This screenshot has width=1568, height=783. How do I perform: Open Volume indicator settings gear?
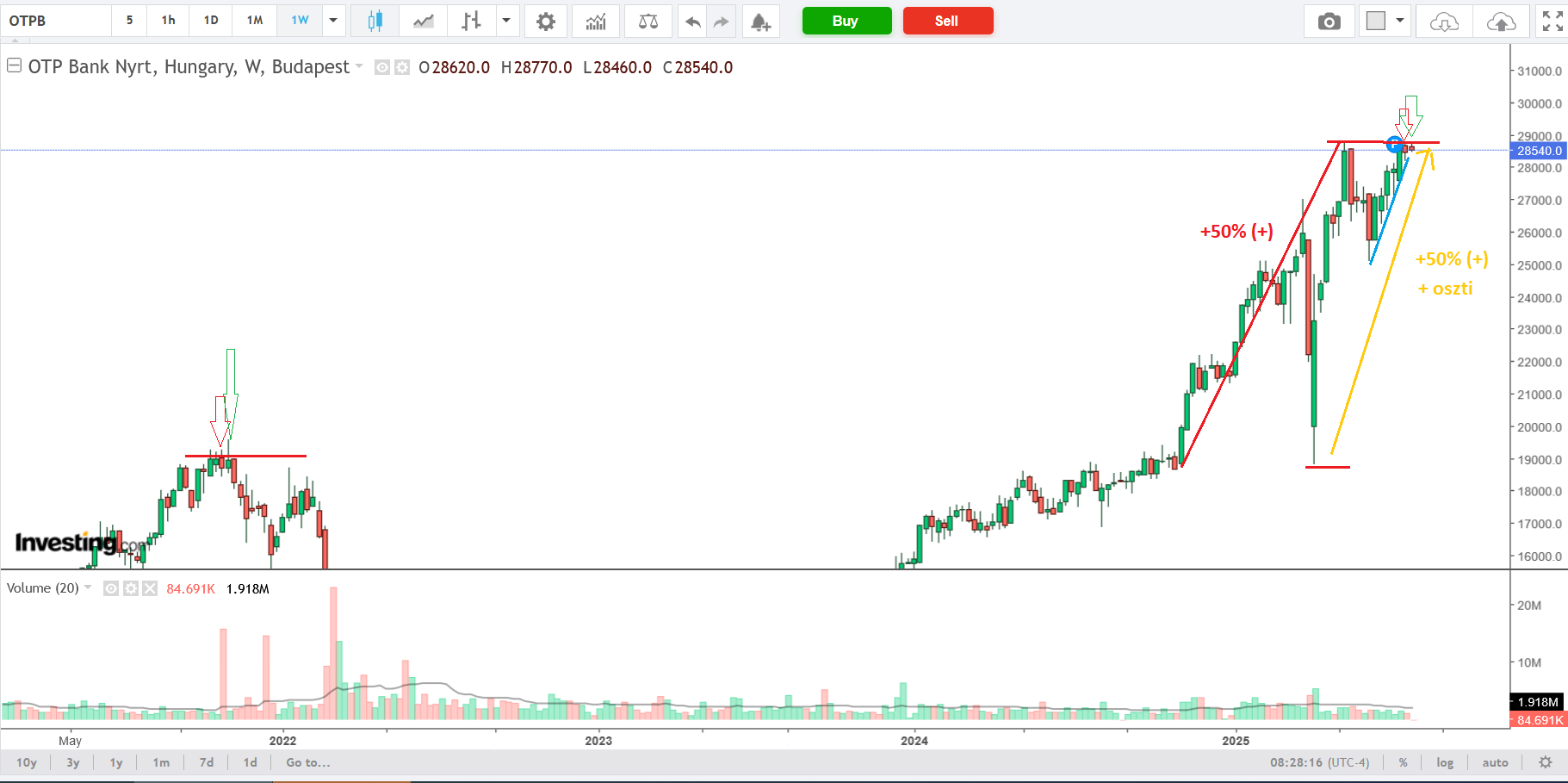coord(131,588)
